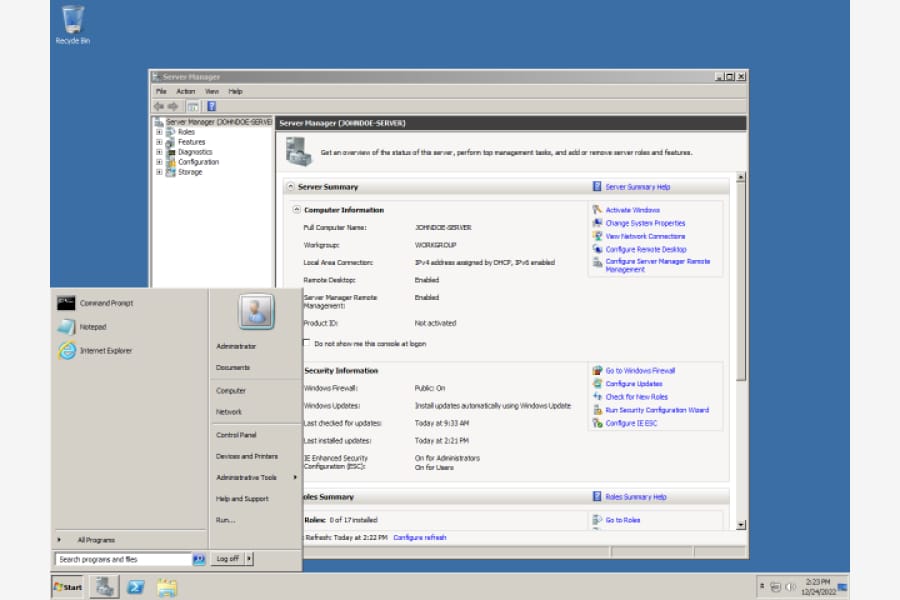Expand the Storage node in the tree
Screen dimensions: 900x600
coord(159,172)
